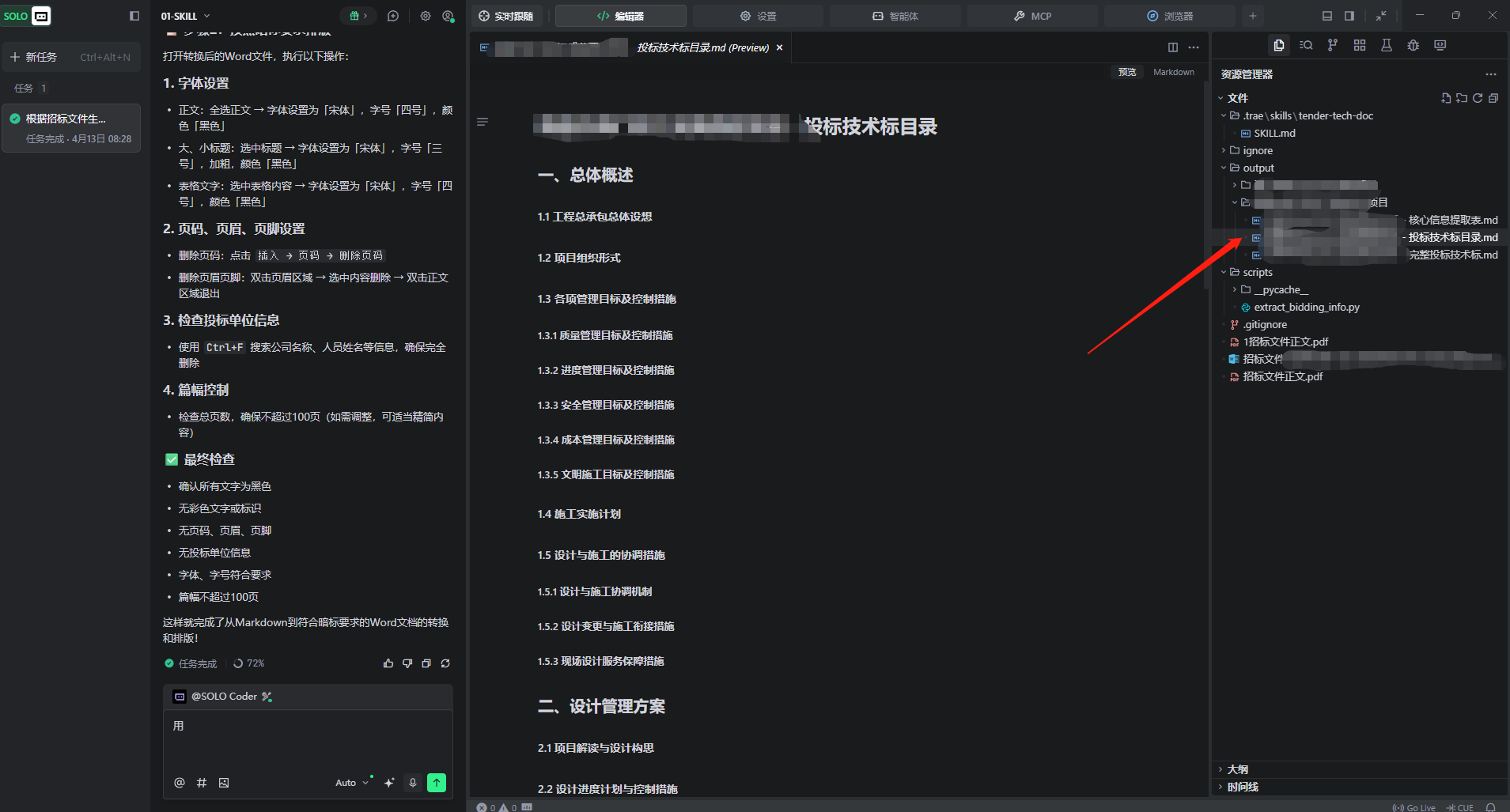This screenshot has width=1510, height=812.
Task: Open the search panel in the sidebar
Action: pyautogui.click(x=1306, y=46)
